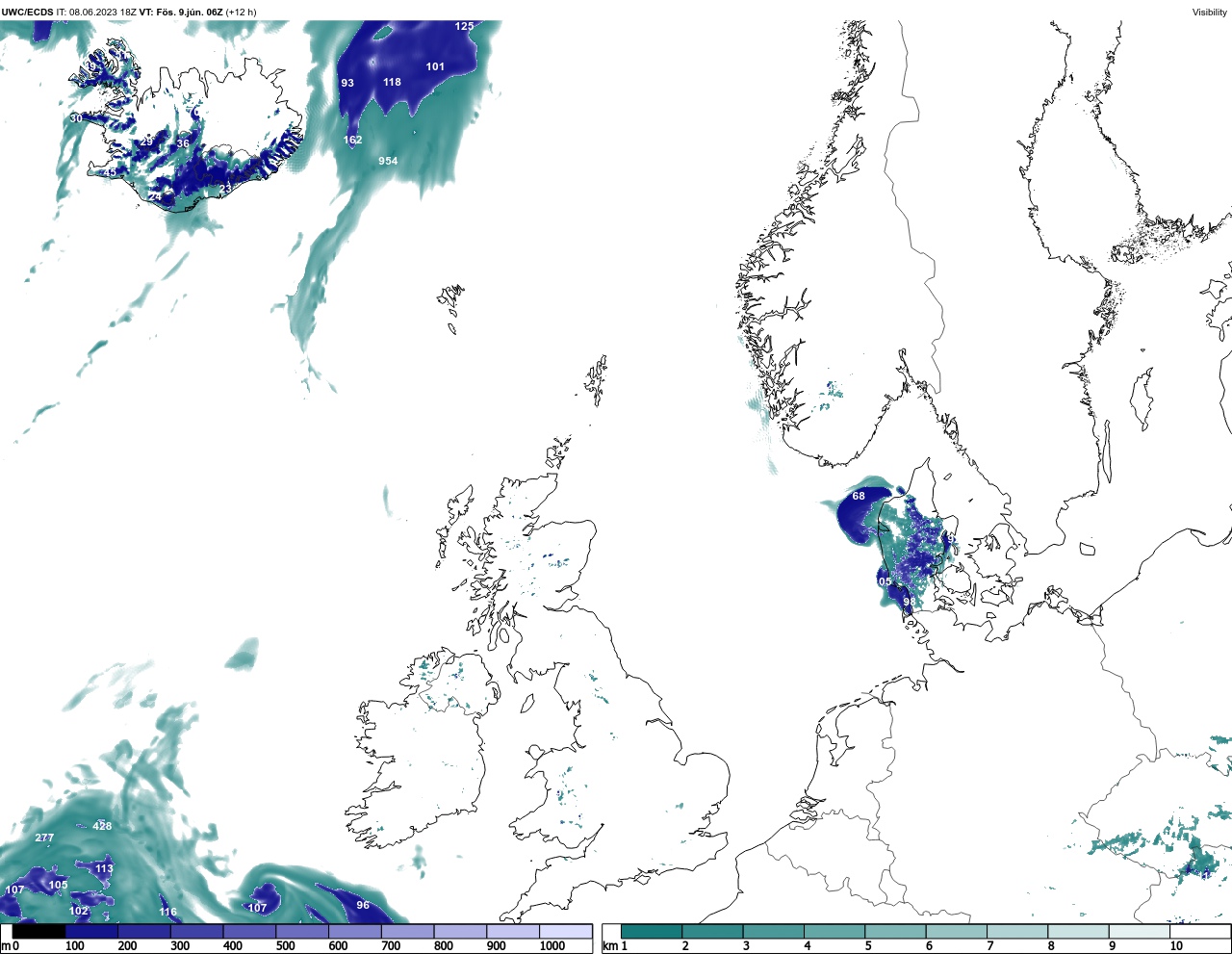Click the '162' visibility value on the map

click(353, 140)
